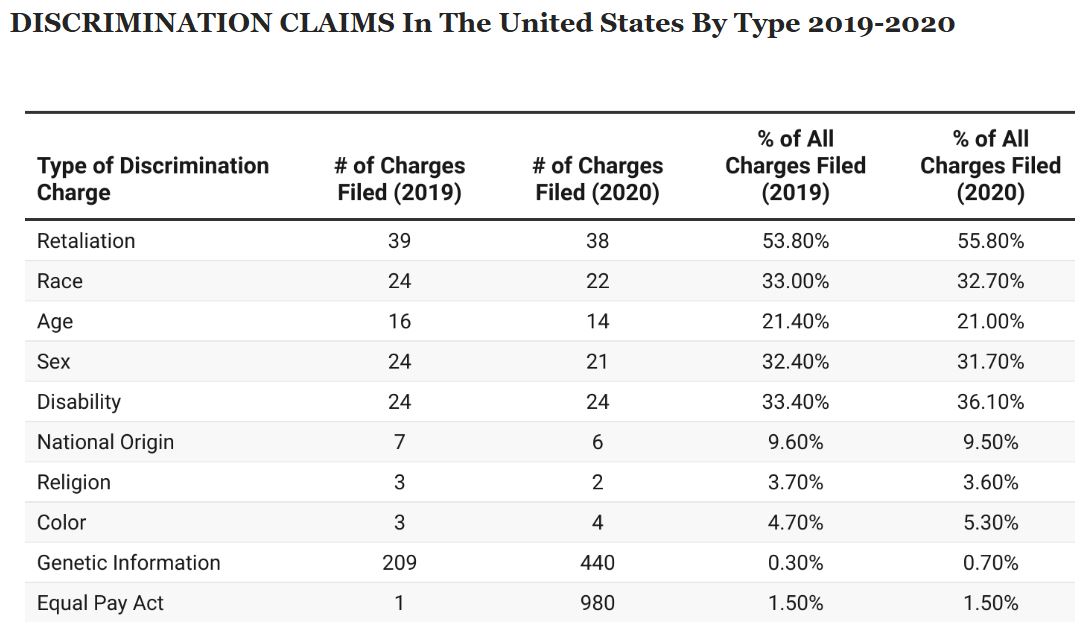The width and height of the screenshot is (1082, 640).
Task: Click the 36.10% Disability 2020 cell
Action: point(990,402)
